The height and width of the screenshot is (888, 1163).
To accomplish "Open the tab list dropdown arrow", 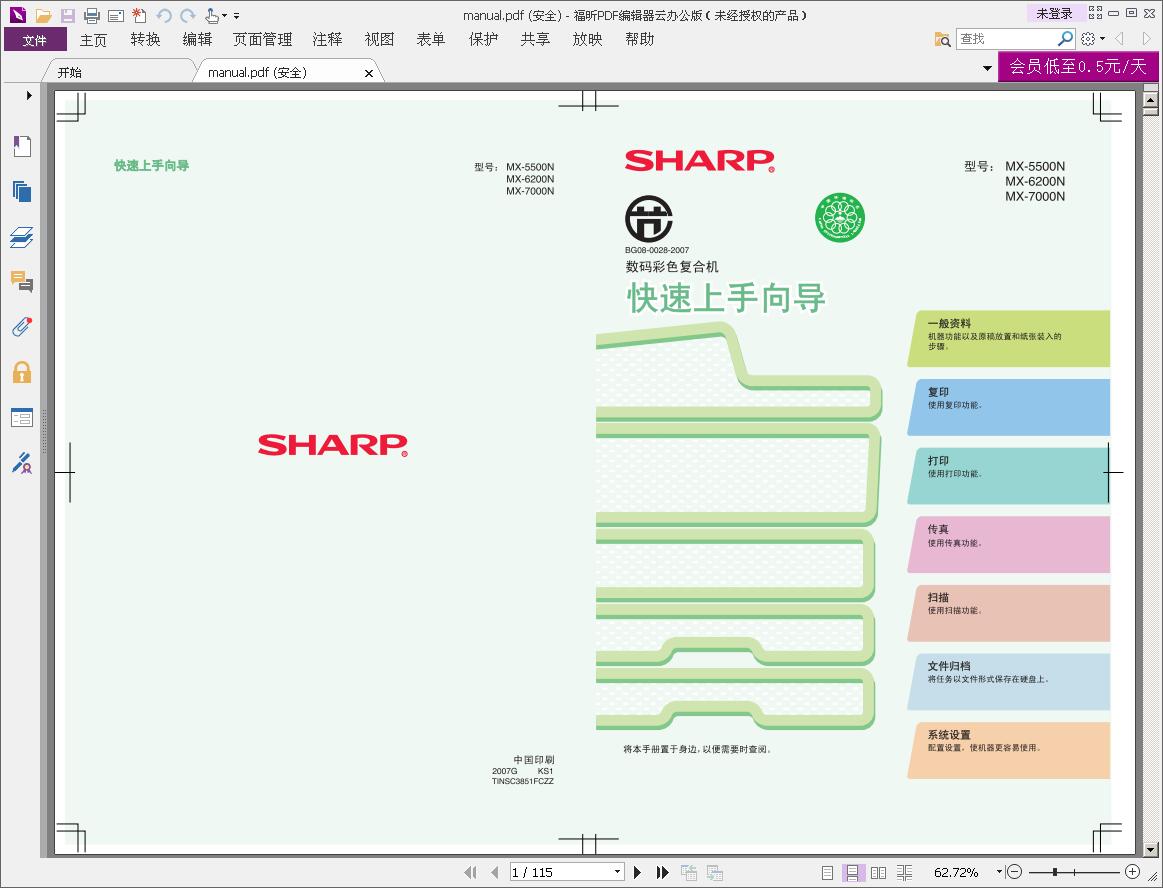I will (x=987, y=68).
